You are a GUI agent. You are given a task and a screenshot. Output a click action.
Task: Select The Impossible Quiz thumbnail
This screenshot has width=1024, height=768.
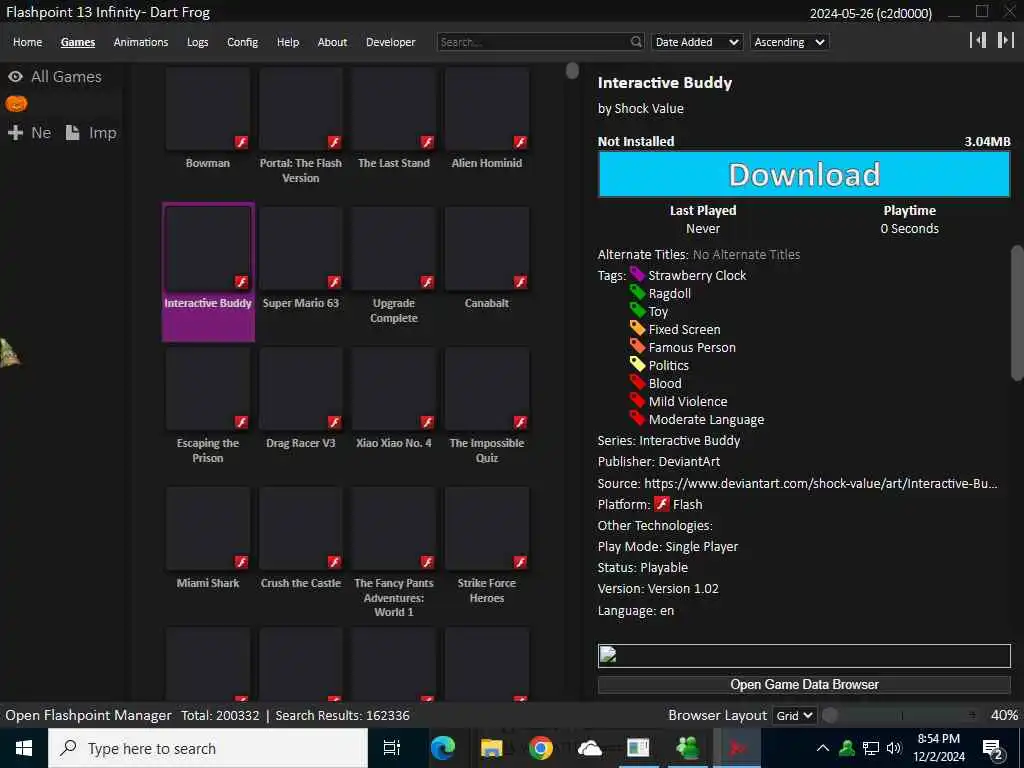(487, 389)
